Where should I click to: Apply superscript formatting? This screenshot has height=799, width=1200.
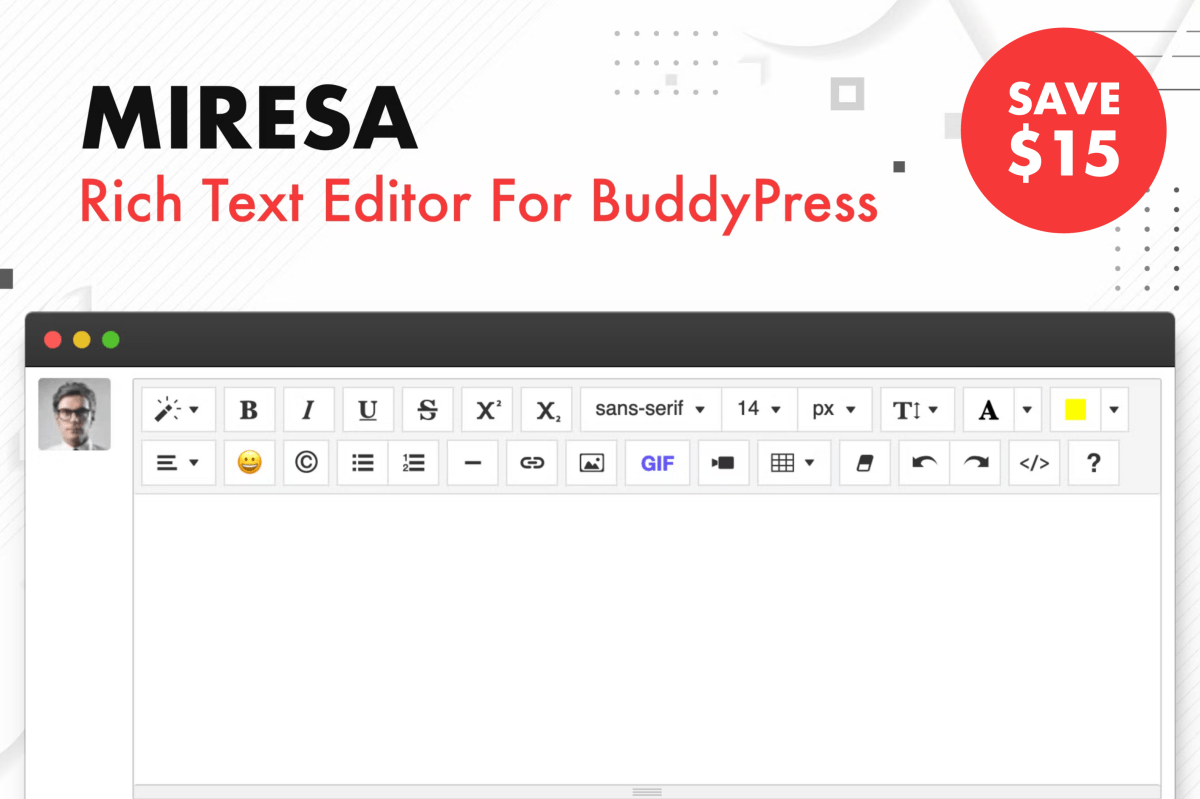tap(487, 410)
